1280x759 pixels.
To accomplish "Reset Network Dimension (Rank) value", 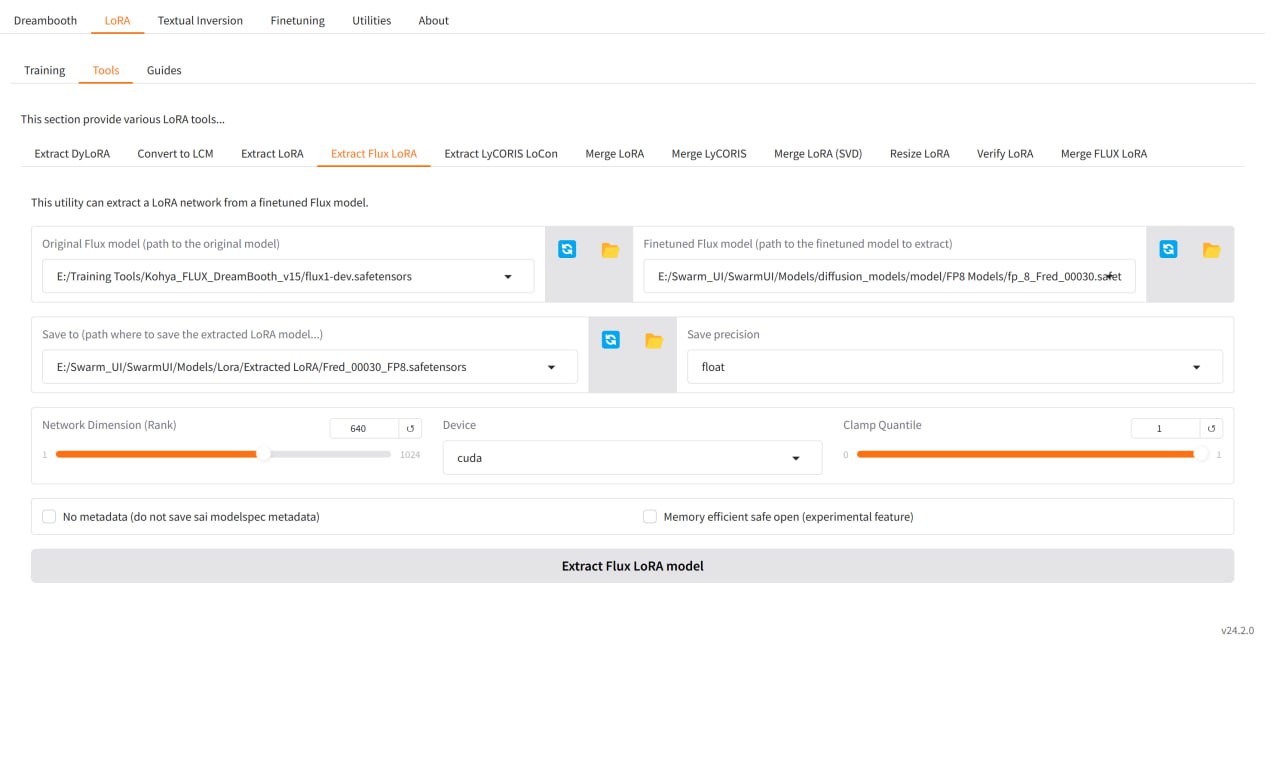I will tap(410, 428).
